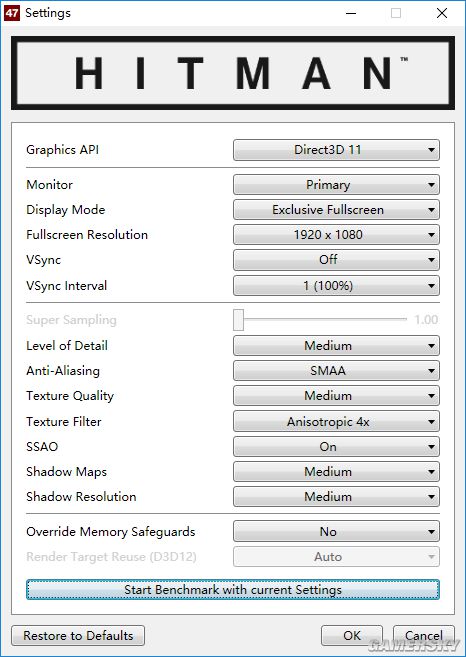Click the HITMAN logo banner
The height and width of the screenshot is (657, 466).
[x=233, y=73]
